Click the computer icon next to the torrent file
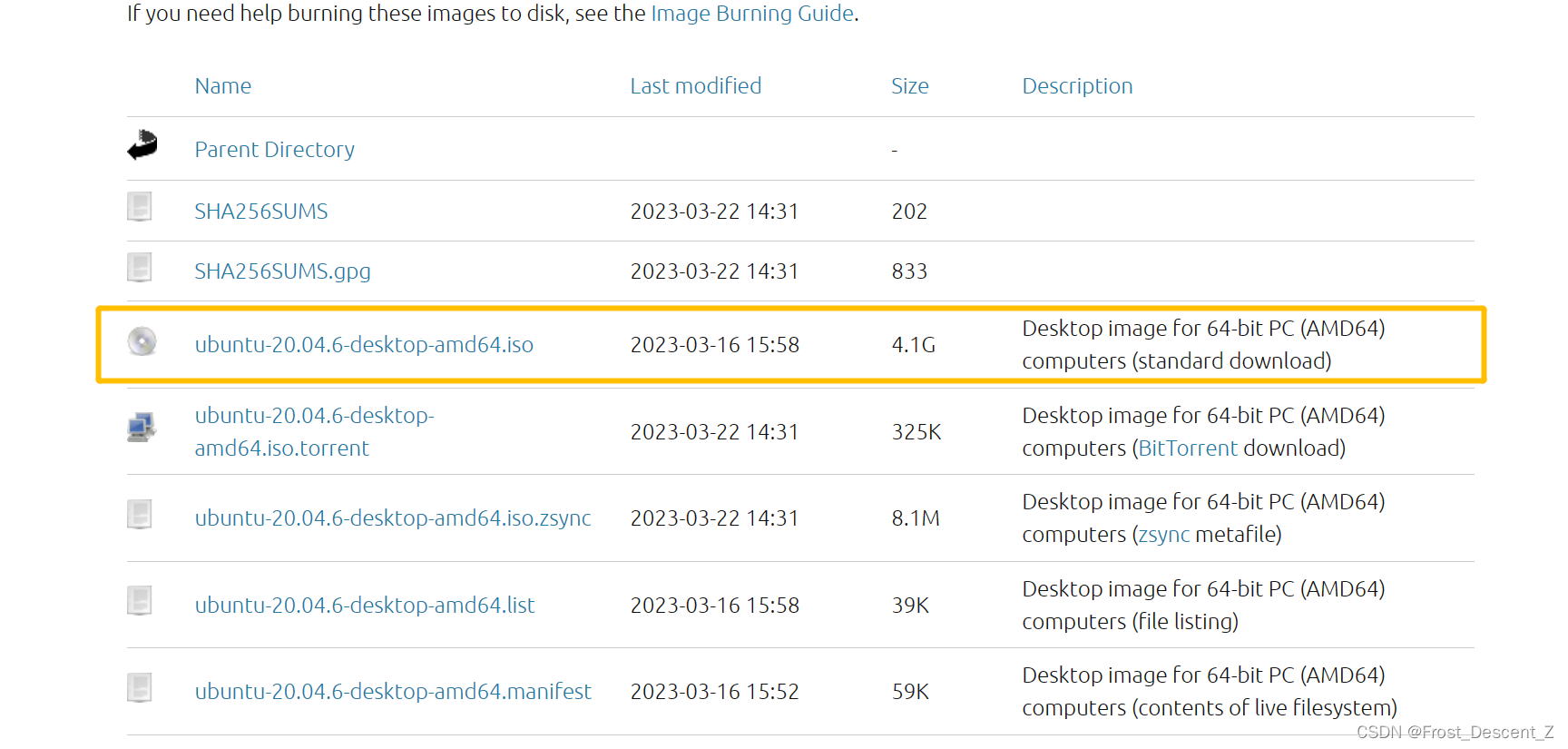Screen dimensions: 1568x749 click(x=142, y=428)
